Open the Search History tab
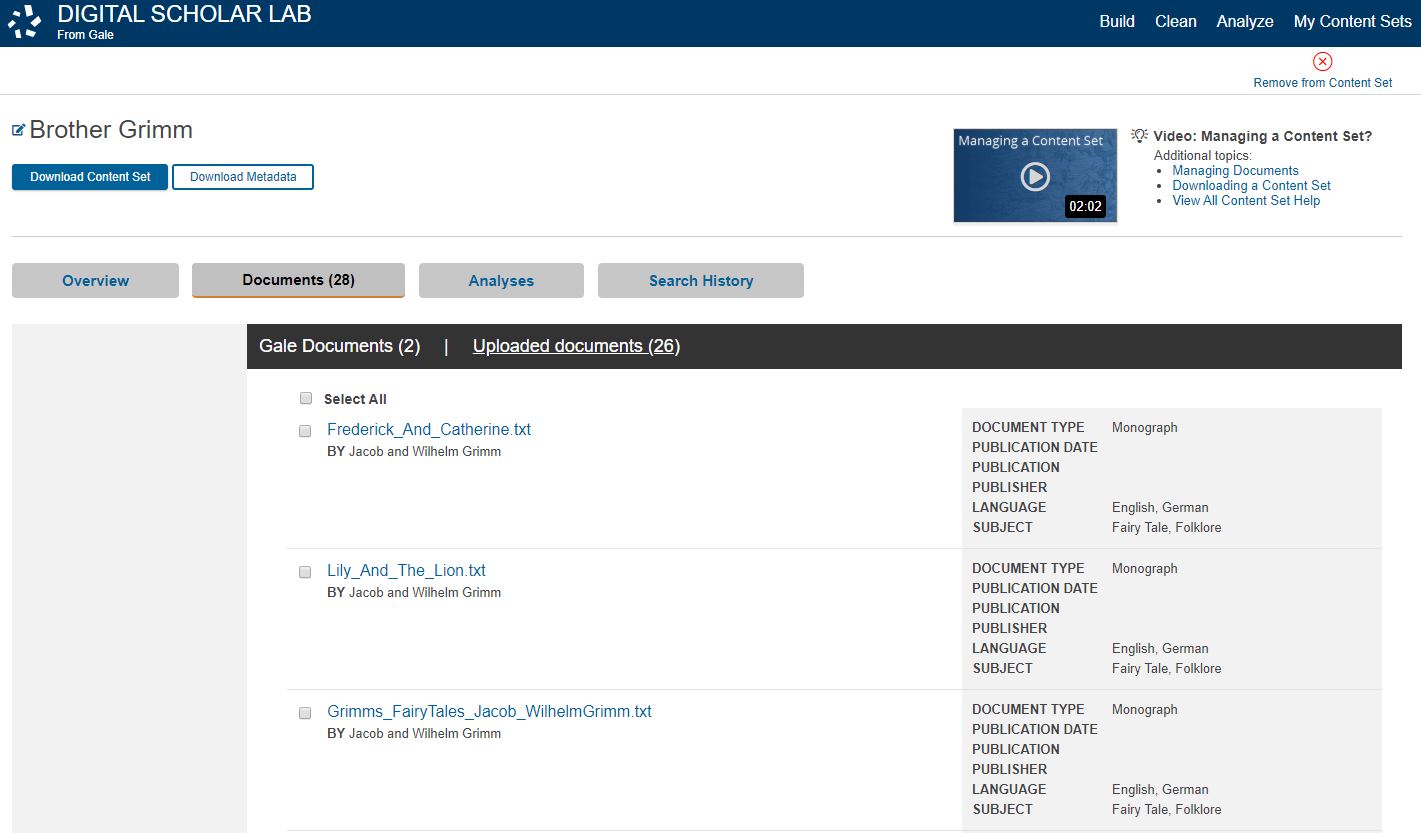The width and height of the screenshot is (1421, 833). pyautogui.click(x=700, y=280)
